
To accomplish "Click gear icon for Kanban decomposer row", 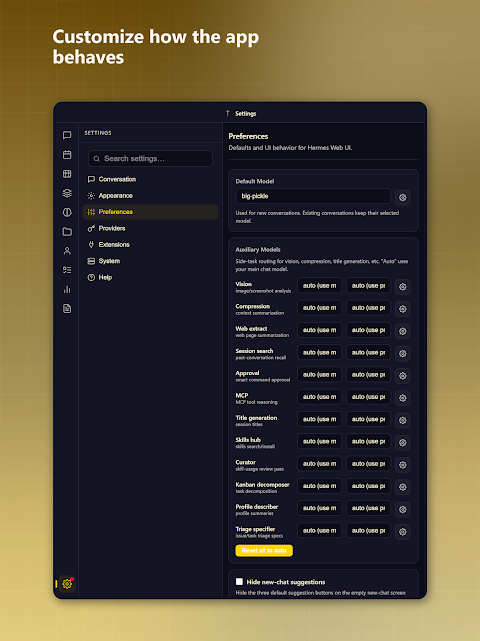I will pos(403,487).
